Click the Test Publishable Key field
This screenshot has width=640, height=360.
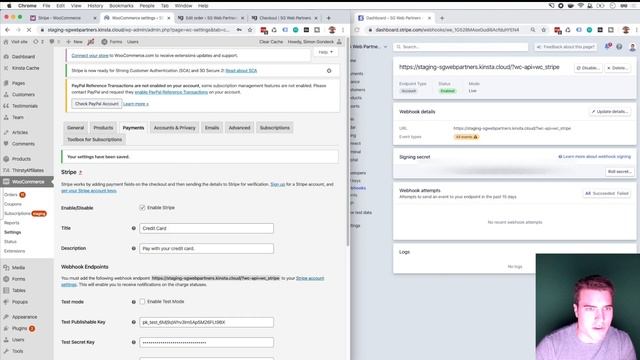[x=207, y=322]
